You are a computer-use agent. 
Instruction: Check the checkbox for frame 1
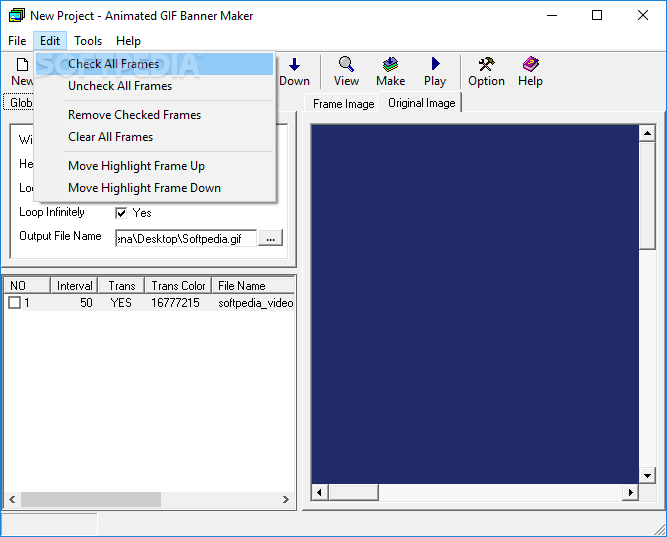14,303
